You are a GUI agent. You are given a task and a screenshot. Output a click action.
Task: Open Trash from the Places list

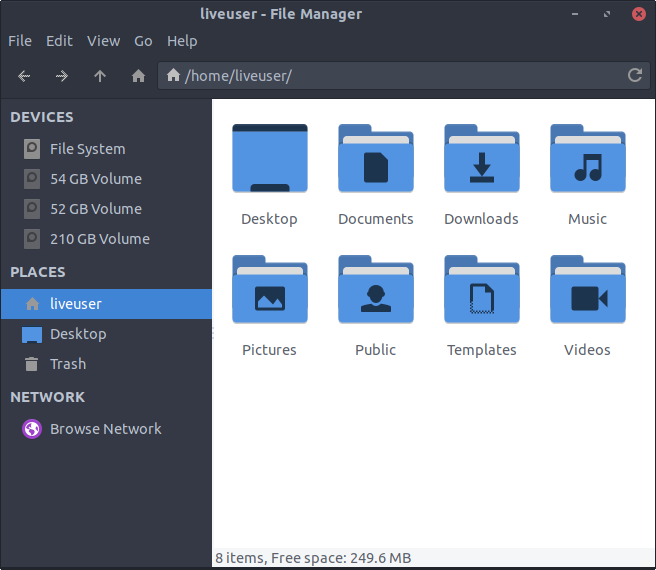67,364
